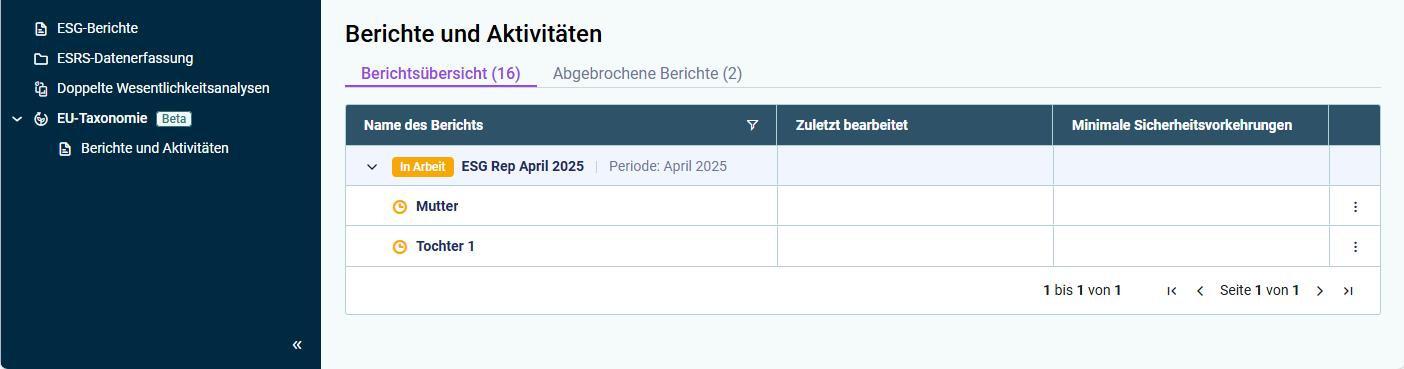The image size is (1404, 369).
Task: Click the ESG-Berichte document icon
Action: [x=41, y=29]
